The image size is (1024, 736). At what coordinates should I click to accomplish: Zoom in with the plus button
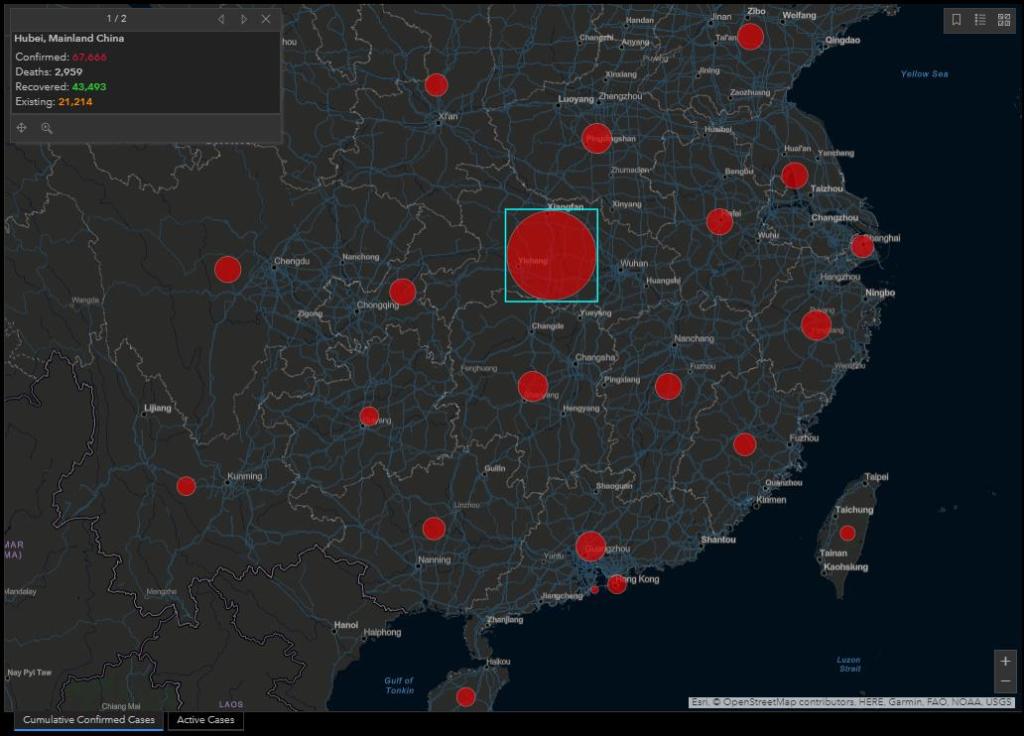(x=1005, y=661)
